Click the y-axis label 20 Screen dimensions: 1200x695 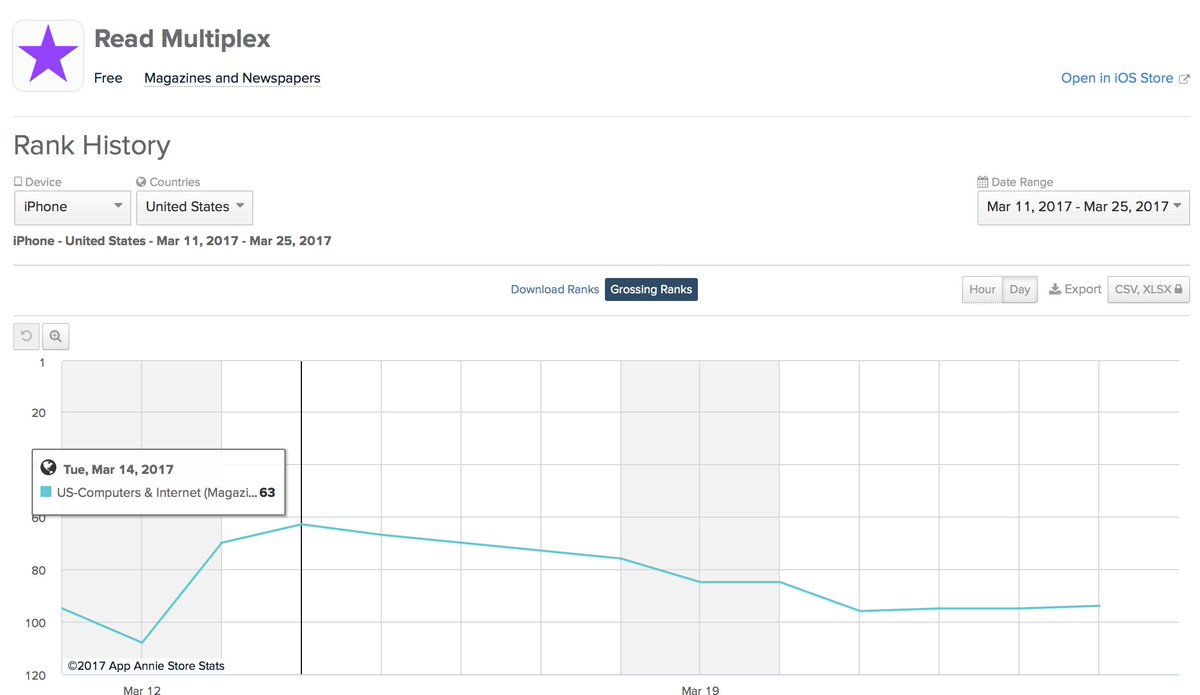tap(38, 413)
